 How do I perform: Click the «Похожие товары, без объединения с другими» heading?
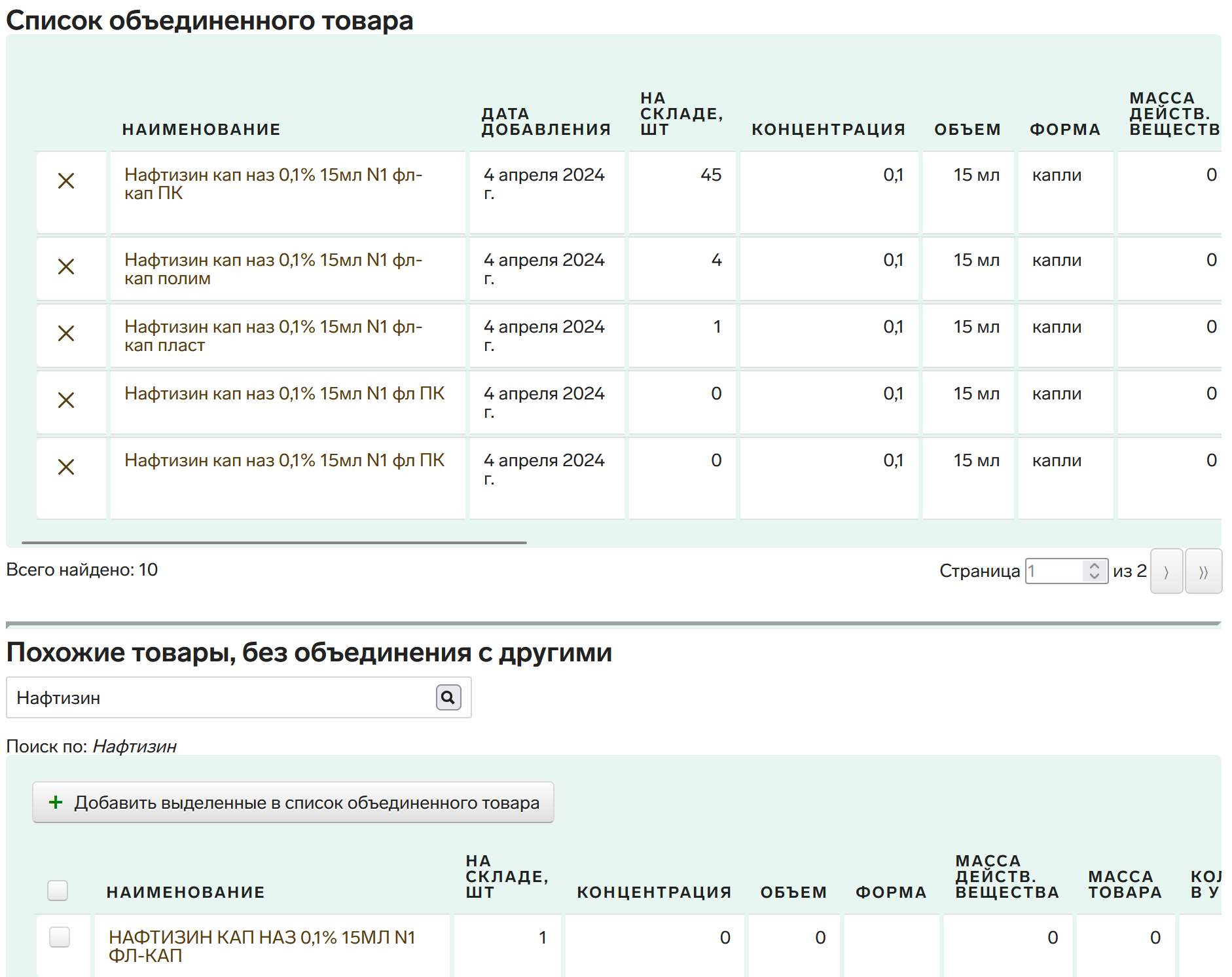[309, 652]
